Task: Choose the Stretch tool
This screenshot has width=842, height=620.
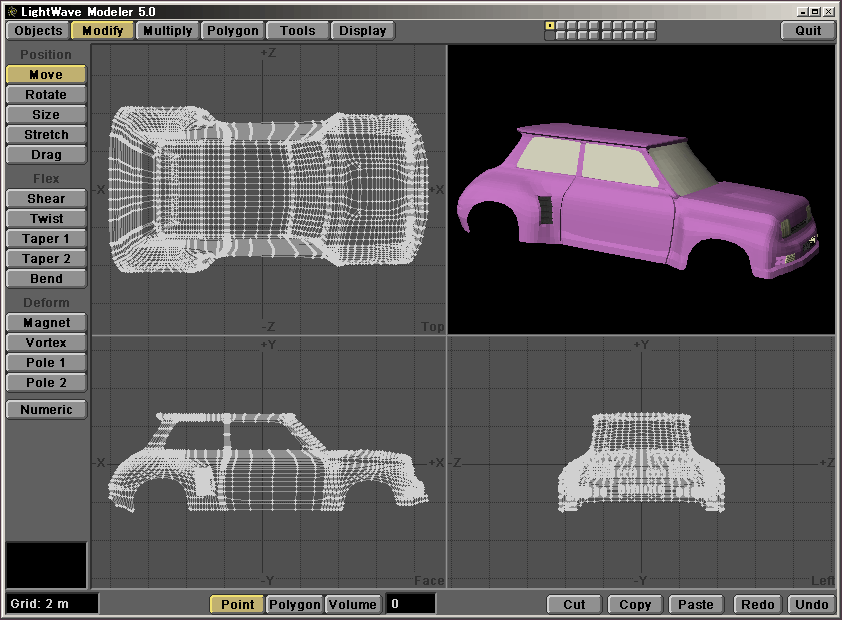Action: [46, 135]
